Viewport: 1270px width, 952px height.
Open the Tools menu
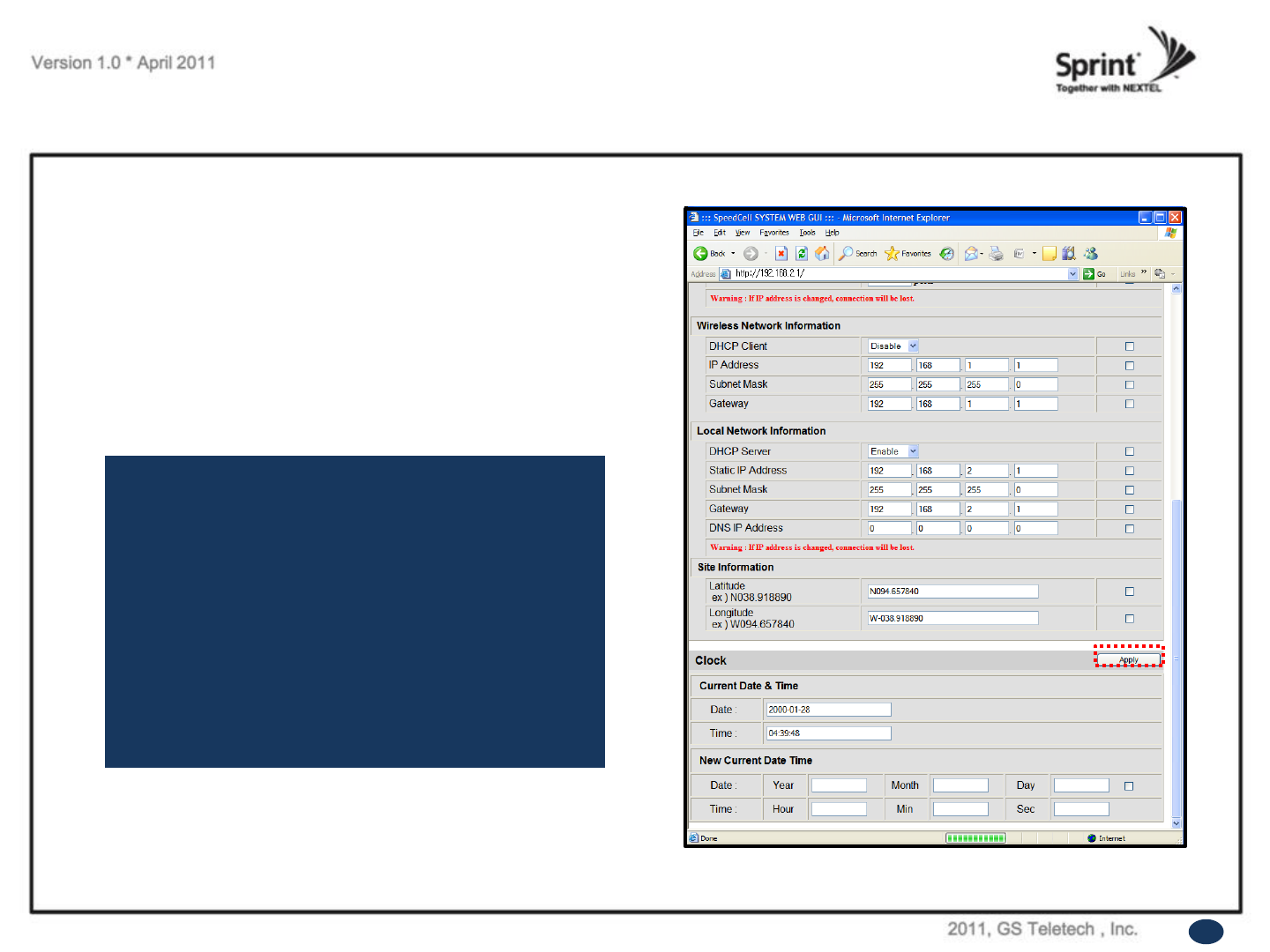(808, 233)
